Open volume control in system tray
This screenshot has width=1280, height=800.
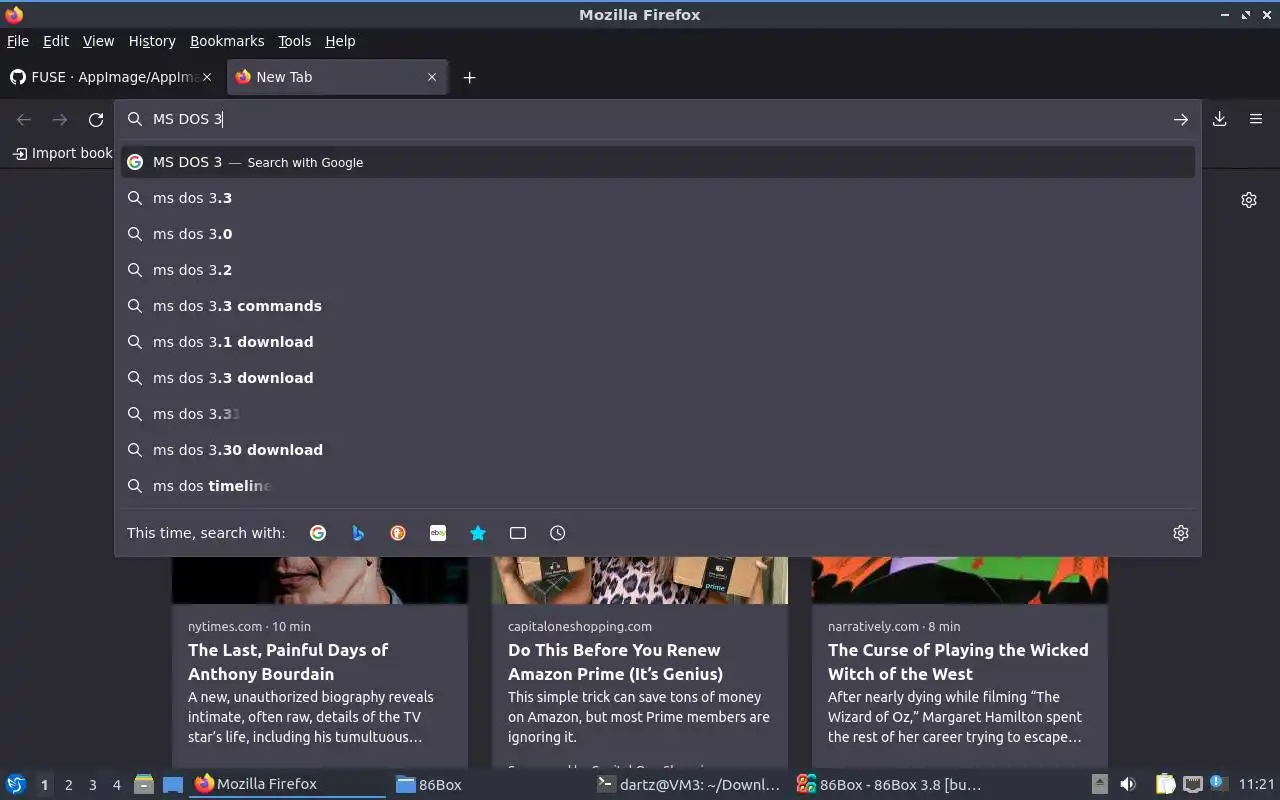[1128, 784]
